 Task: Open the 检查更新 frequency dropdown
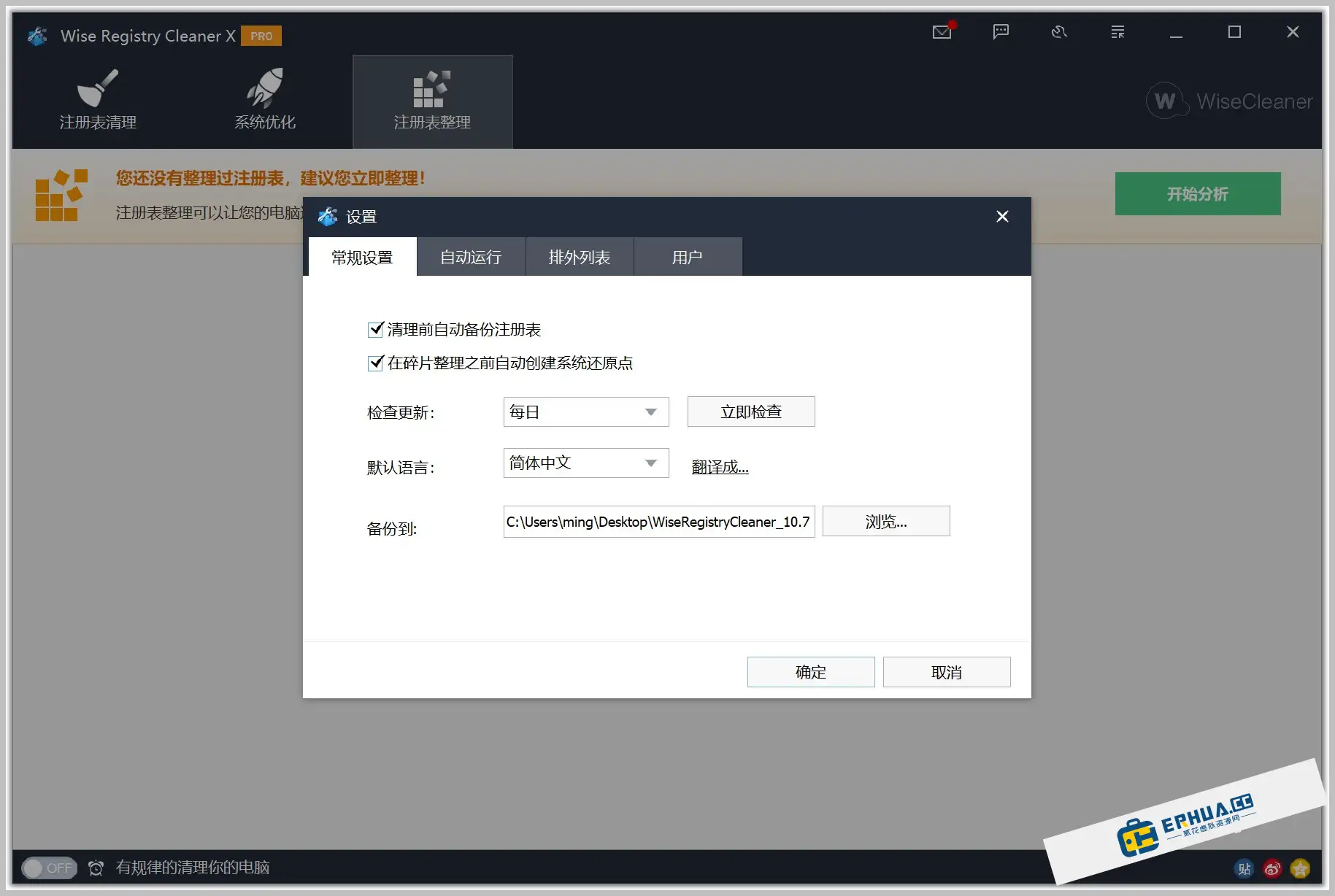585,412
